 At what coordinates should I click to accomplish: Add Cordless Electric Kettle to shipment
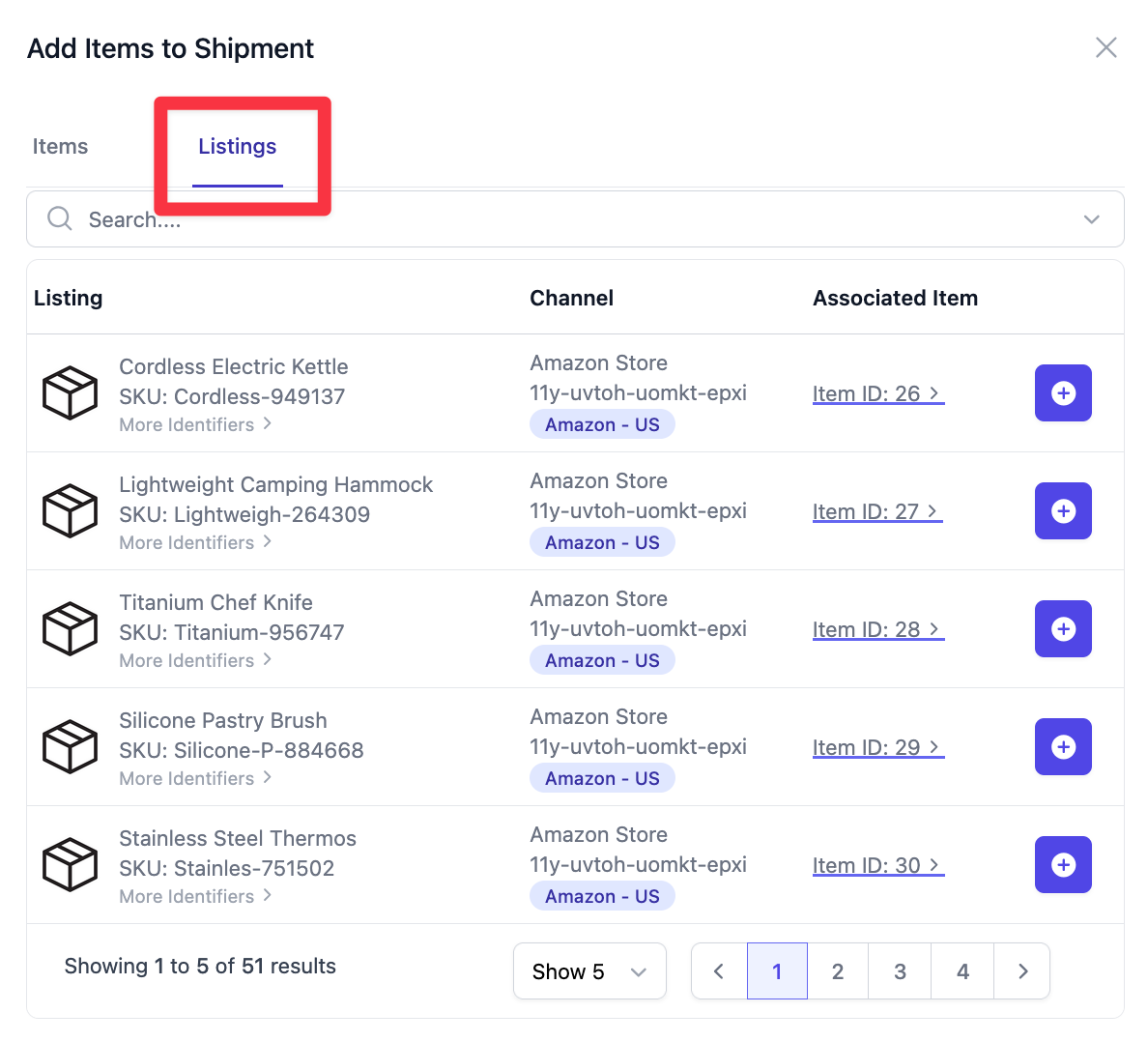1062,393
